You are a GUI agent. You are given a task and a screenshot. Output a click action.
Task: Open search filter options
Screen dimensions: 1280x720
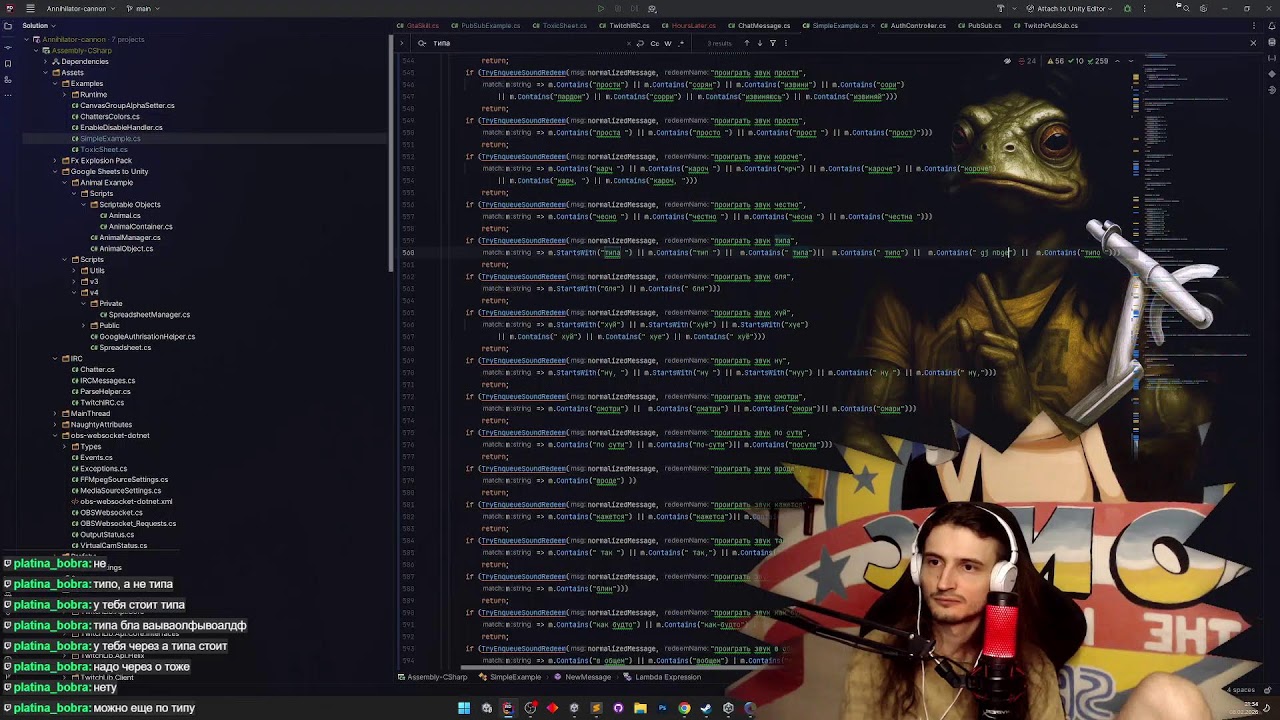pyautogui.click(x=772, y=43)
